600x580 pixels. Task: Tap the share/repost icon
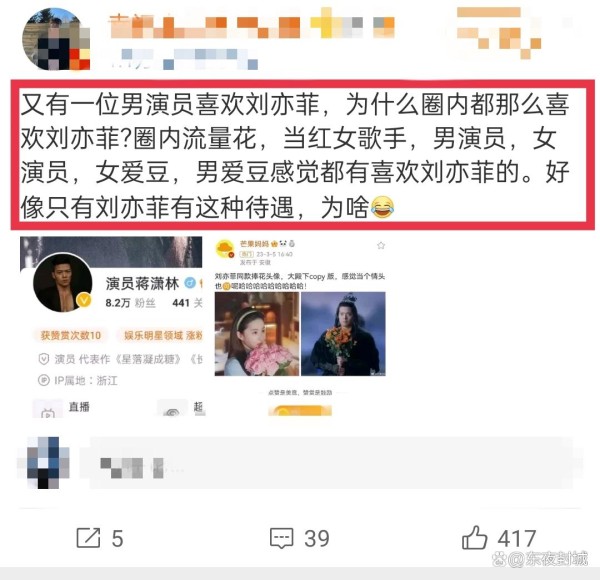[x=88, y=538]
